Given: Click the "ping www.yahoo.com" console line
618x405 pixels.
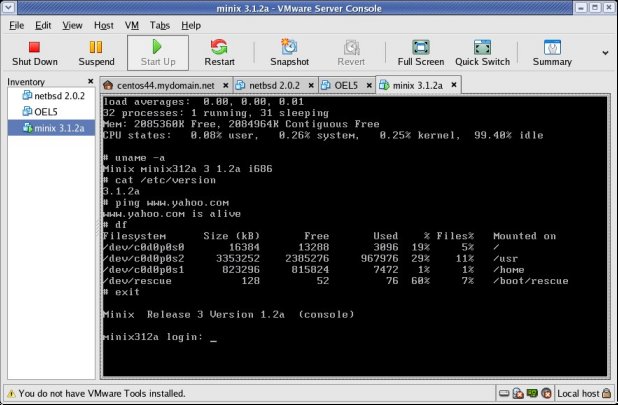Looking at the screenshot, I should pyautogui.click(x=166, y=202).
